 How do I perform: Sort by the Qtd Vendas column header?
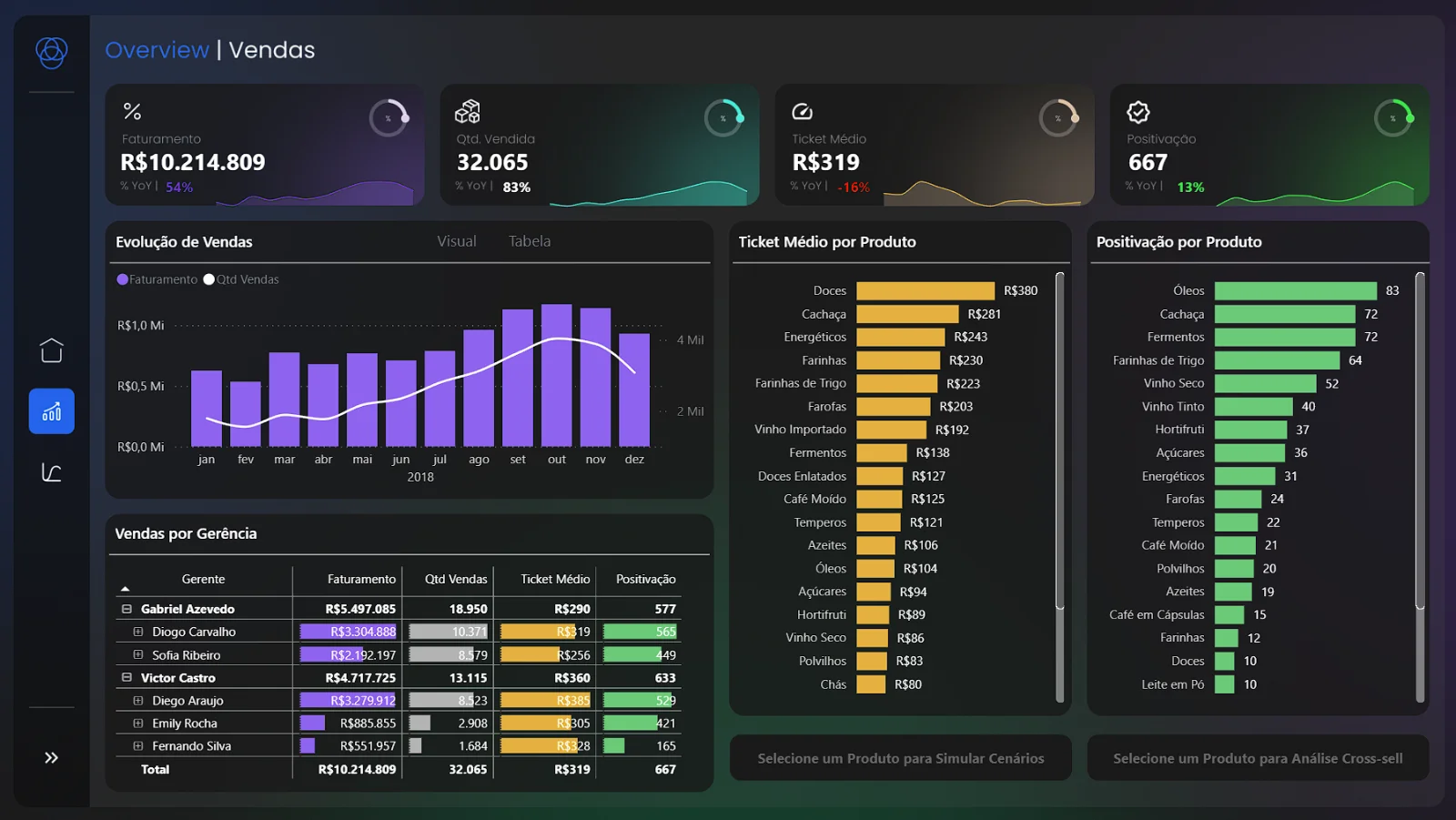pyautogui.click(x=456, y=579)
